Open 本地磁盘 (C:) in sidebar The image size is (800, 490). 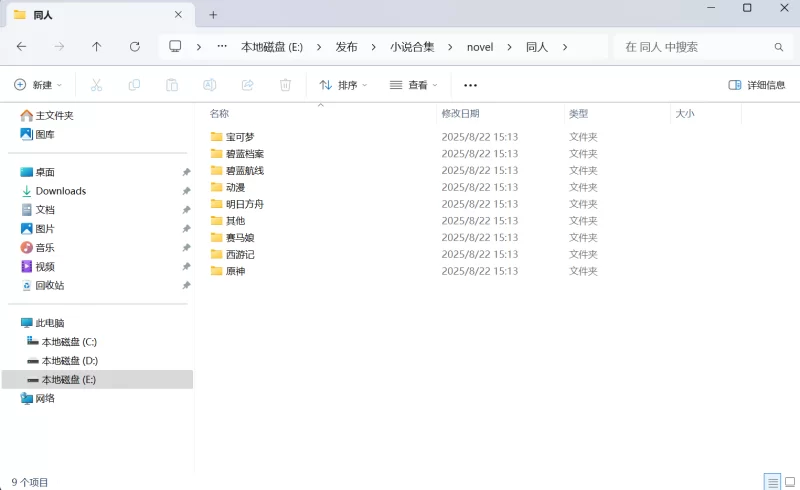point(62,342)
